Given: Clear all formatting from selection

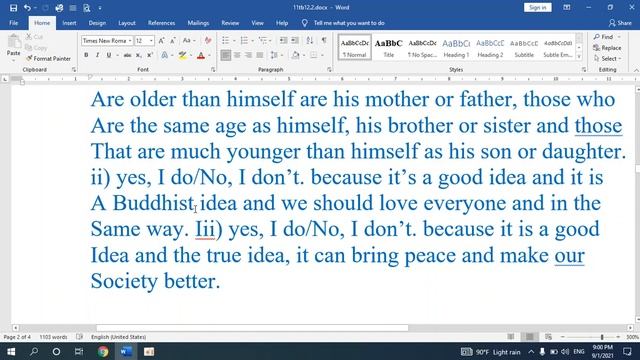Looking at the screenshot, I should [x=208, y=40].
